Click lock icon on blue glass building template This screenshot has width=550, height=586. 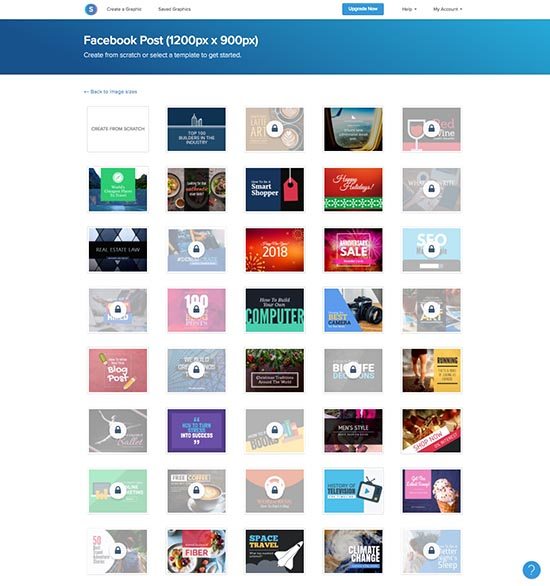pos(196,370)
